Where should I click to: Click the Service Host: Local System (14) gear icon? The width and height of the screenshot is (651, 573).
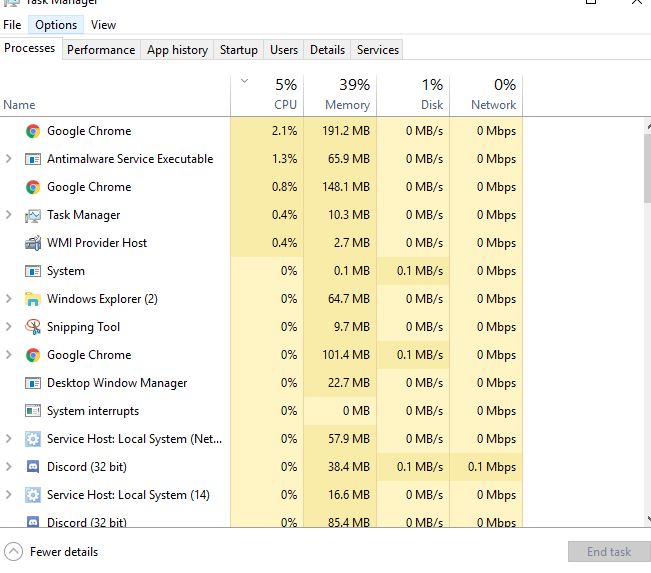pos(33,495)
